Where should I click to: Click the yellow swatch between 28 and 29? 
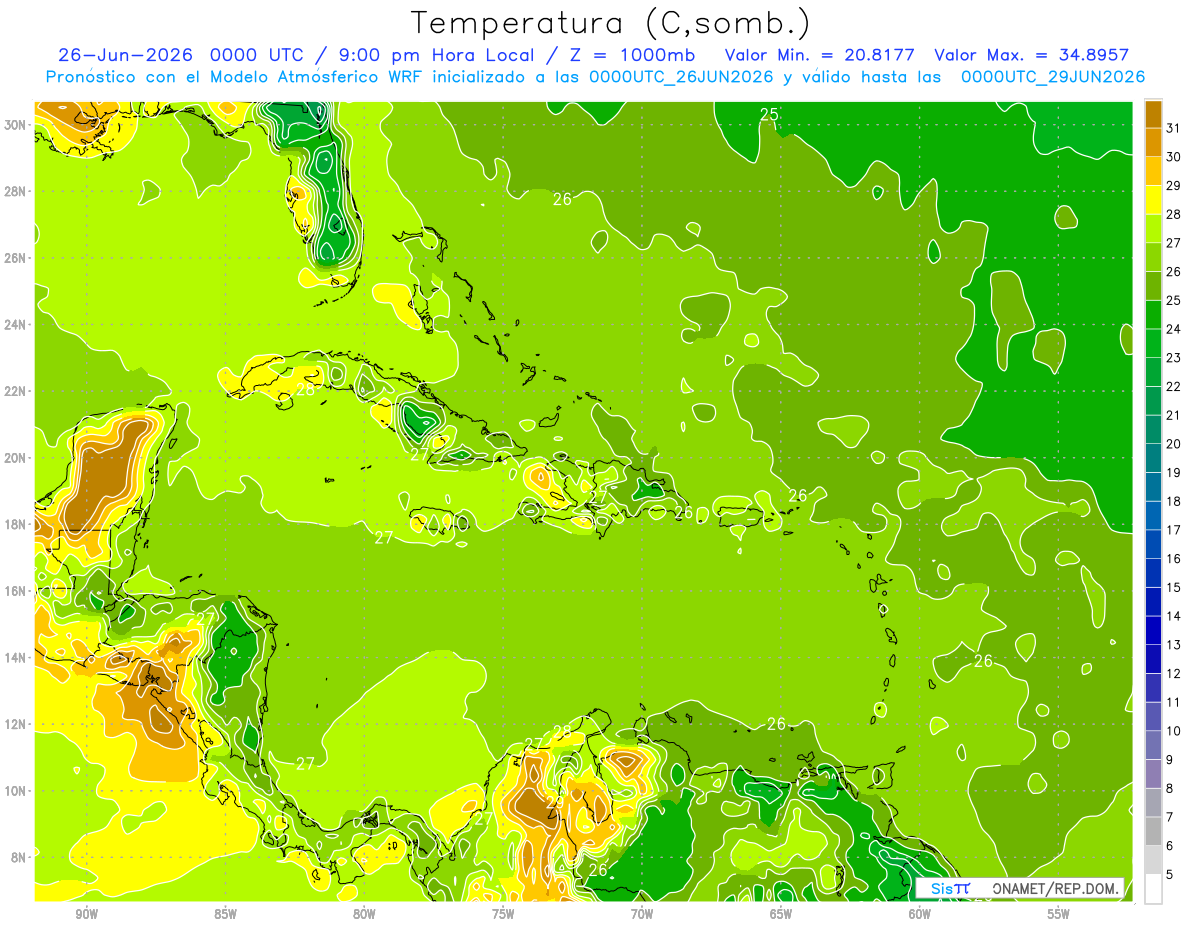1153,200
